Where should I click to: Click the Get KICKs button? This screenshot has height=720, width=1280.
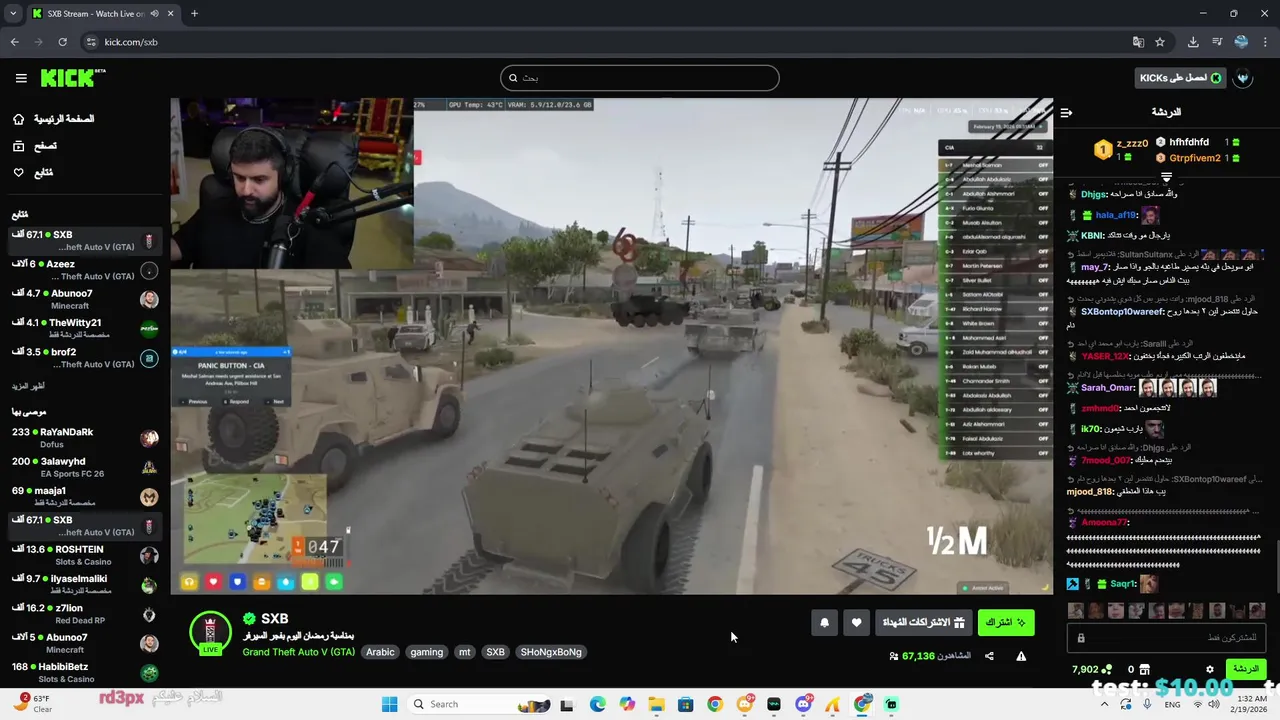pos(1181,78)
